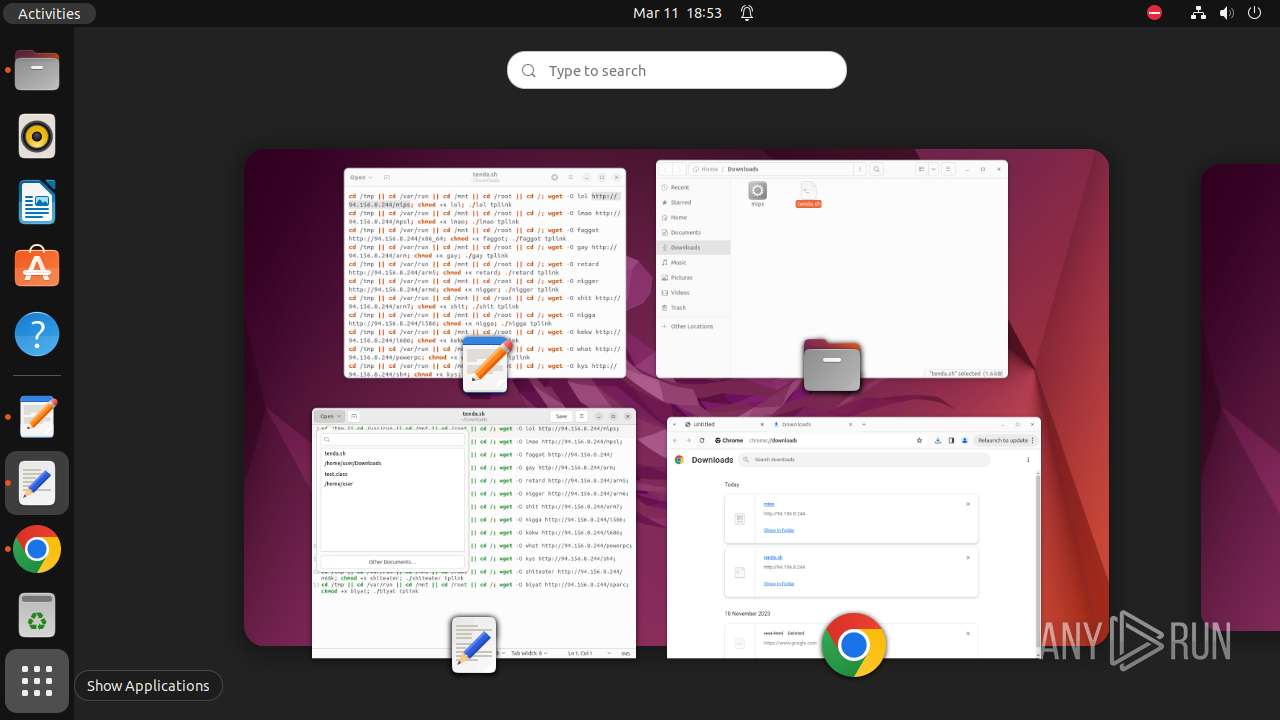The height and width of the screenshot is (720, 1280).
Task: Select the gedit dock icon with blue pencil
Action: [x=37, y=483]
